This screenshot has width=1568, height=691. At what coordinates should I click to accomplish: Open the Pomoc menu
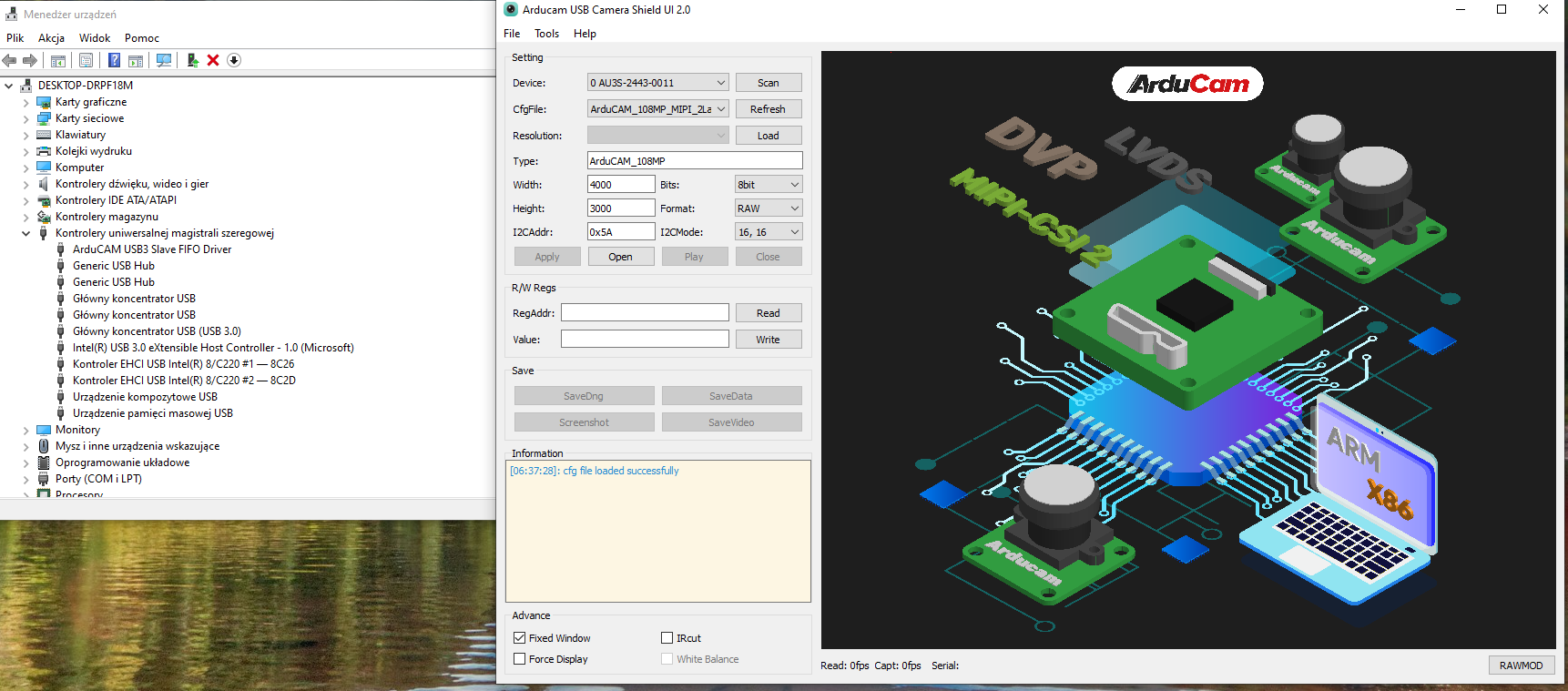coord(142,38)
